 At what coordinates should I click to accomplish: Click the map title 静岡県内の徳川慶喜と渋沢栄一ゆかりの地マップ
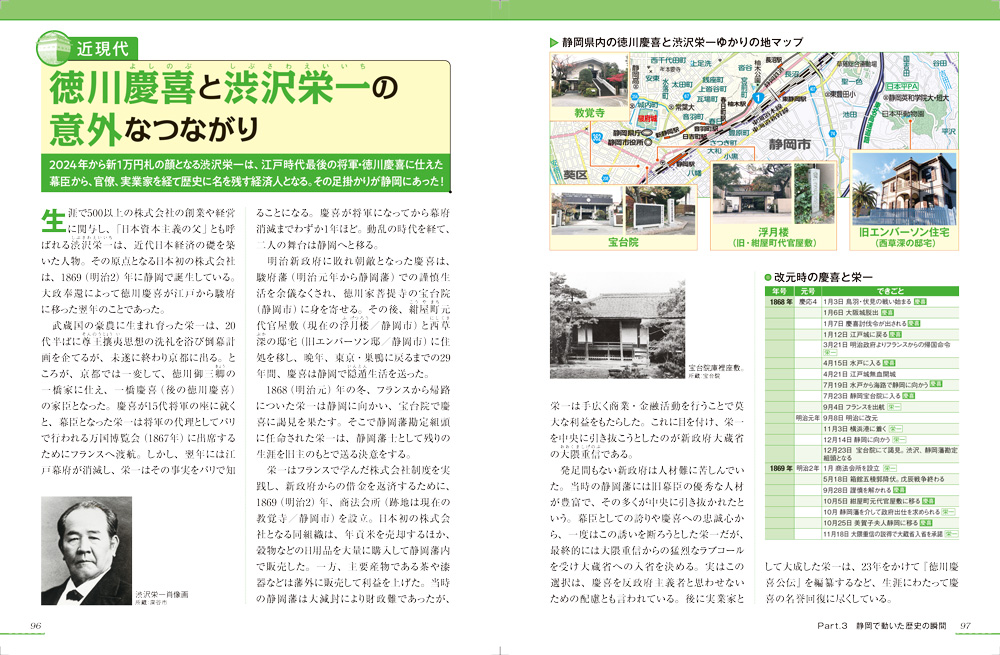682,42
